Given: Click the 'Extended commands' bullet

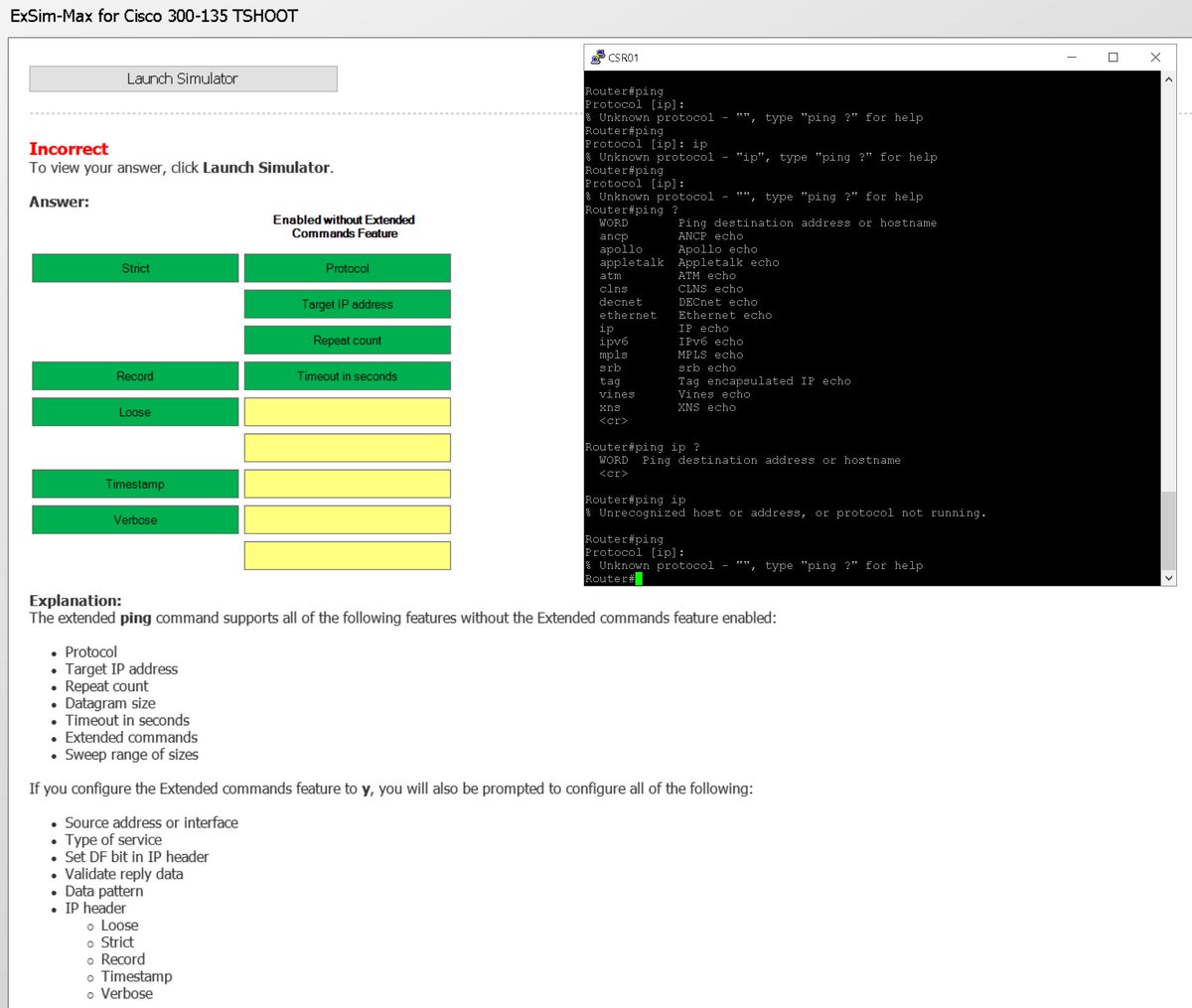Looking at the screenshot, I should [x=131, y=737].
